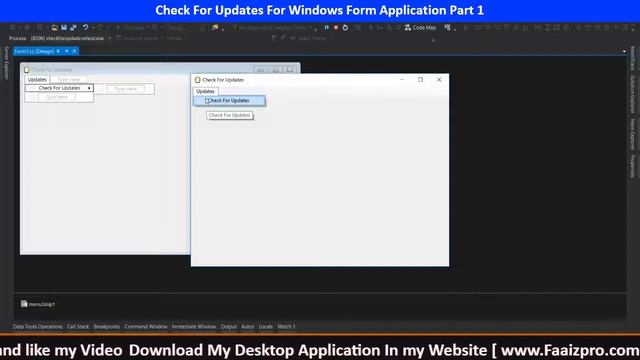Click the menuStrip1 component in the tray

(38, 304)
